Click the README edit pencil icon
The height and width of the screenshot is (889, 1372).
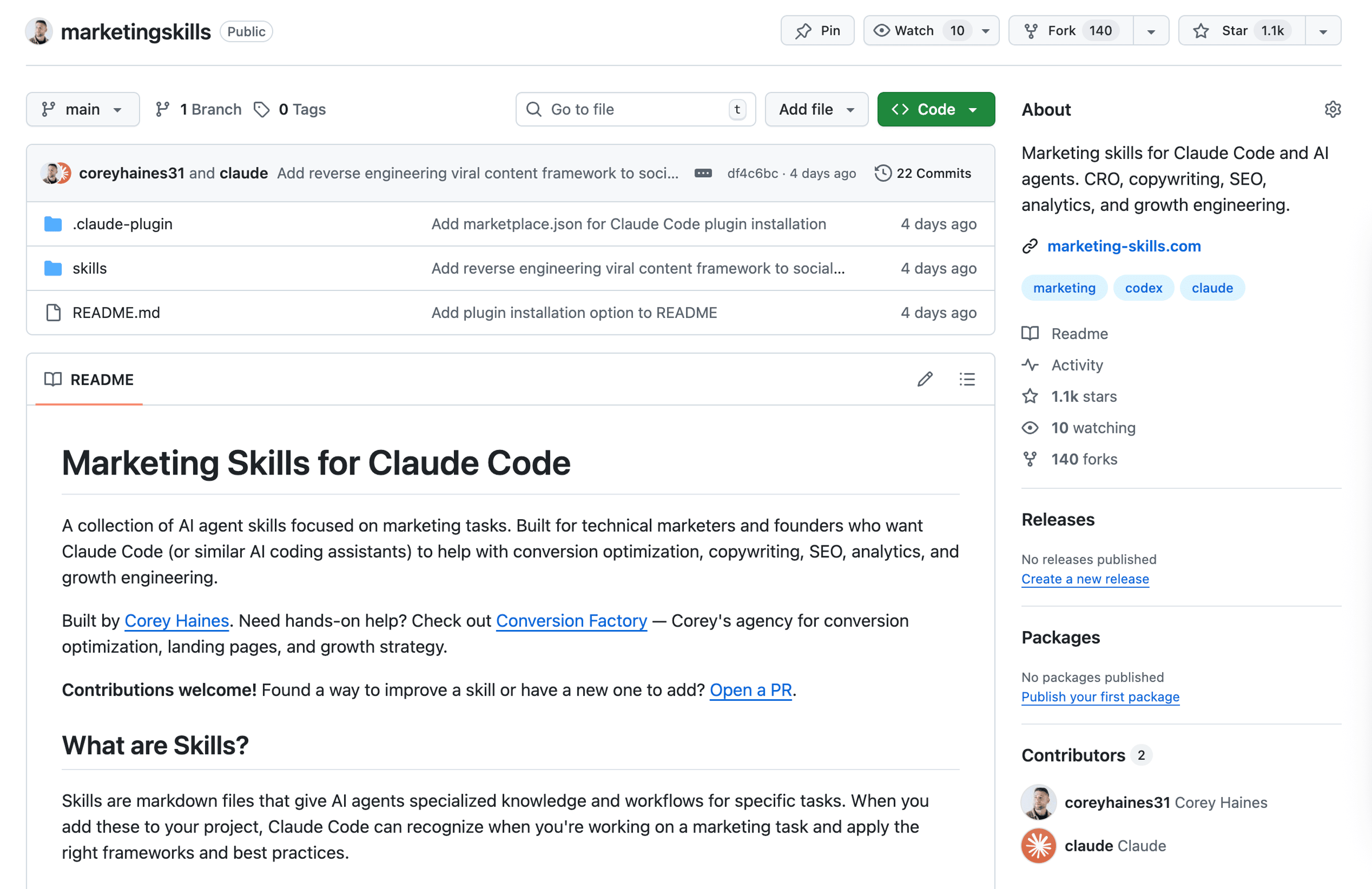click(924, 380)
